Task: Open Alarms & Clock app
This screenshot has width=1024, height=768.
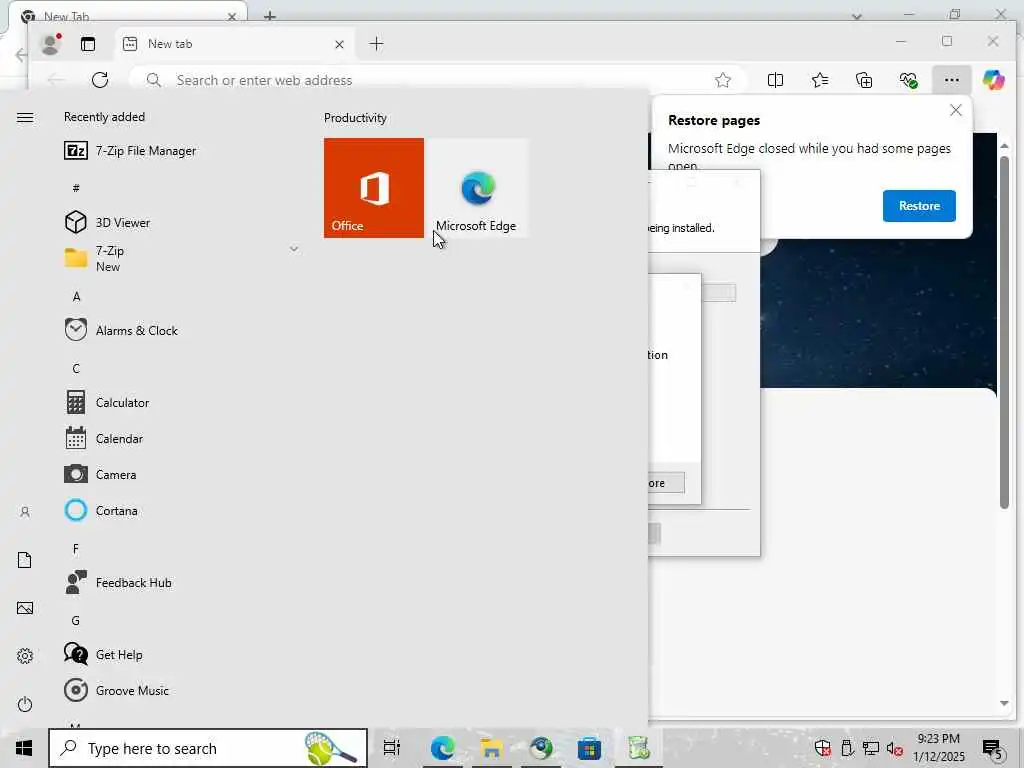Action: [121, 330]
